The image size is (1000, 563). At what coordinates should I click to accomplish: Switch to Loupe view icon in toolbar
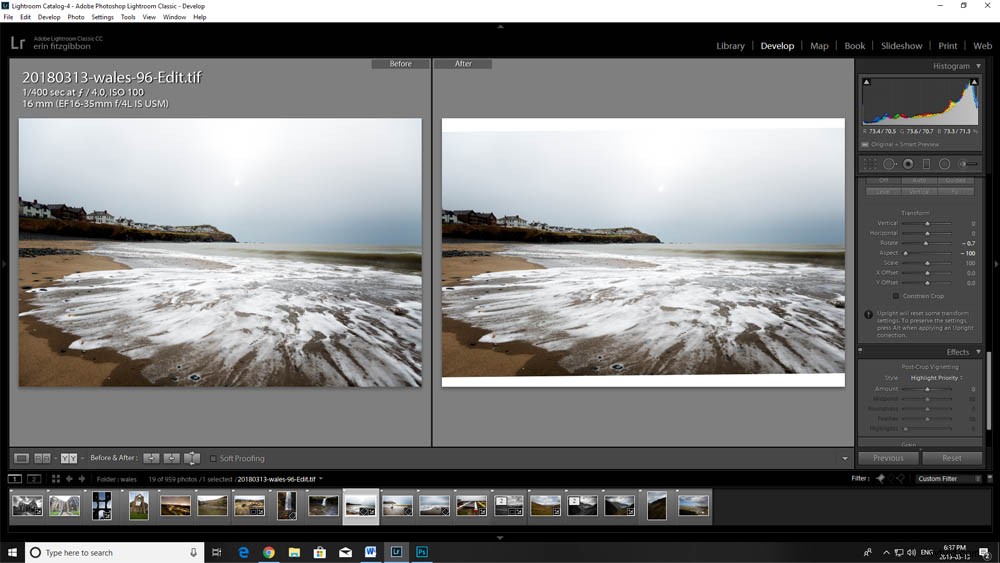click(x=21, y=458)
